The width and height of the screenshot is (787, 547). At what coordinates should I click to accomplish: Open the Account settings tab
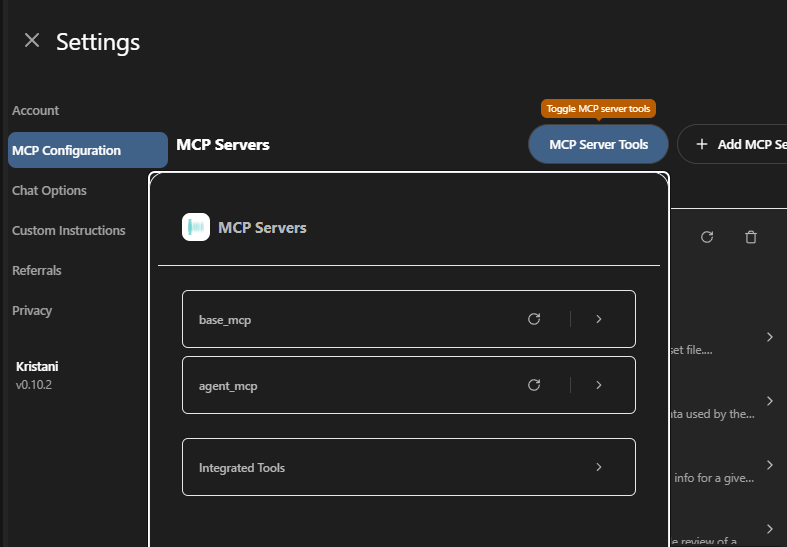(36, 110)
